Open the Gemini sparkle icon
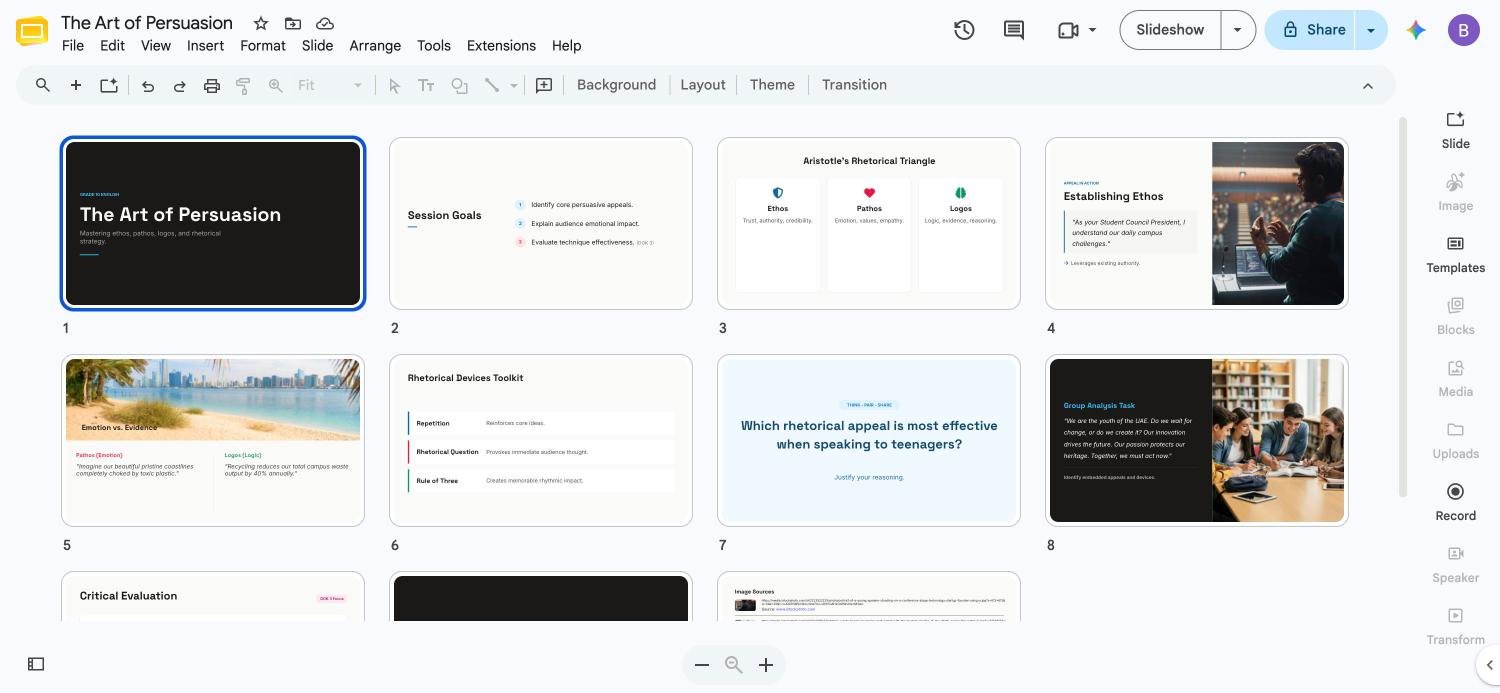1500x693 pixels. 1416,30
